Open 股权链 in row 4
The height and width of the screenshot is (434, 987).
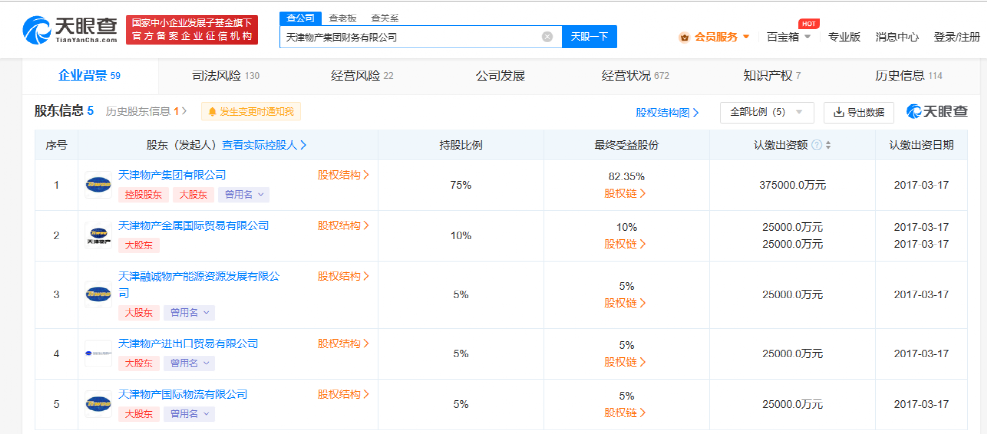point(625,362)
